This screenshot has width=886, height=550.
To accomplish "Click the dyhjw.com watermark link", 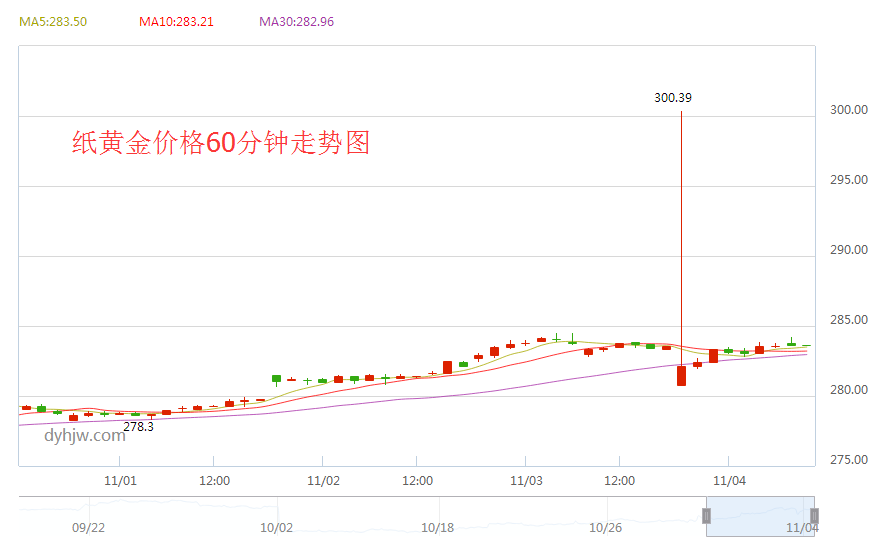I will (84, 435).
